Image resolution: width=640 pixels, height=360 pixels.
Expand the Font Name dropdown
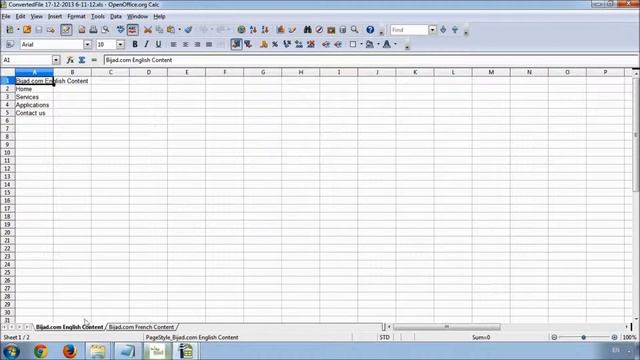click(87, 44)
